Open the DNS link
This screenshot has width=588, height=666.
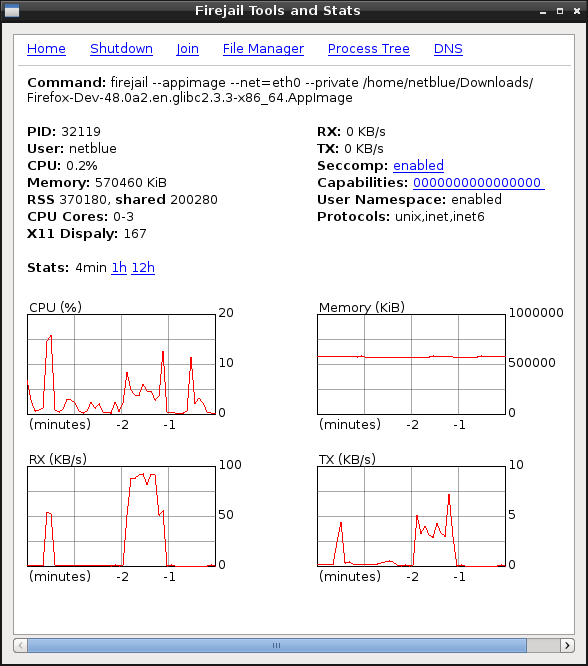tap(448, 49)
